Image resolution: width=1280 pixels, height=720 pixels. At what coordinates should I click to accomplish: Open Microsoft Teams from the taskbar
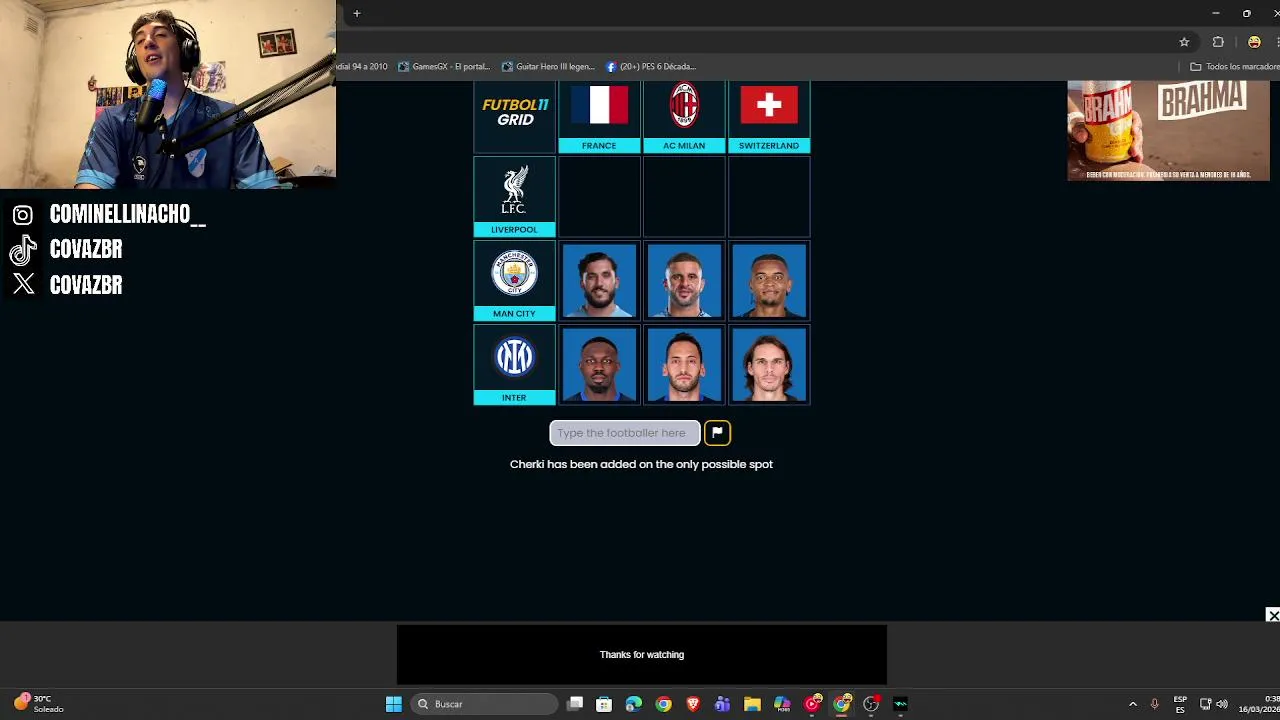723,704
